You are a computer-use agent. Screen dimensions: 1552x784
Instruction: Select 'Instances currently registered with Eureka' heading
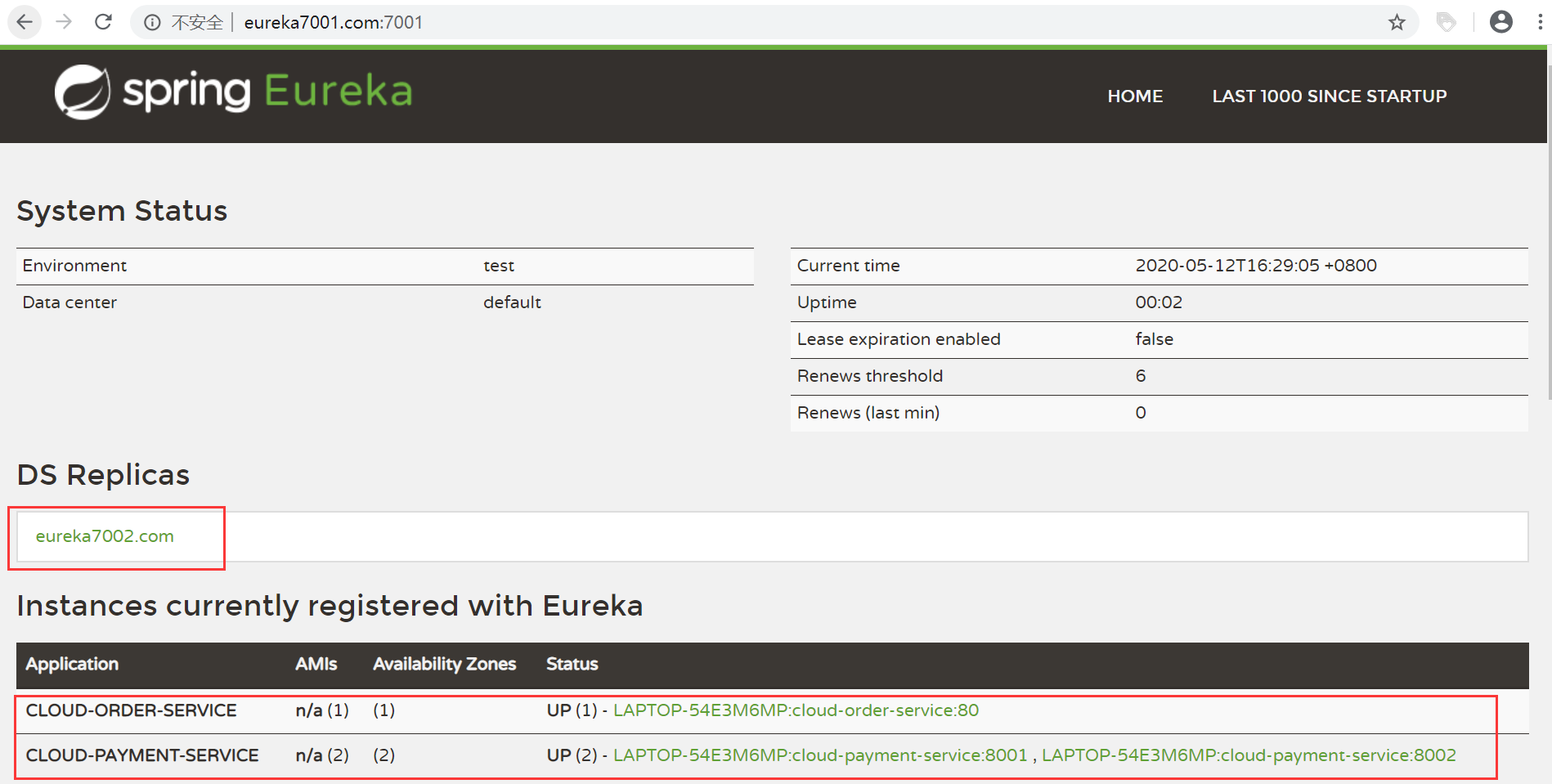pos(330,606)
